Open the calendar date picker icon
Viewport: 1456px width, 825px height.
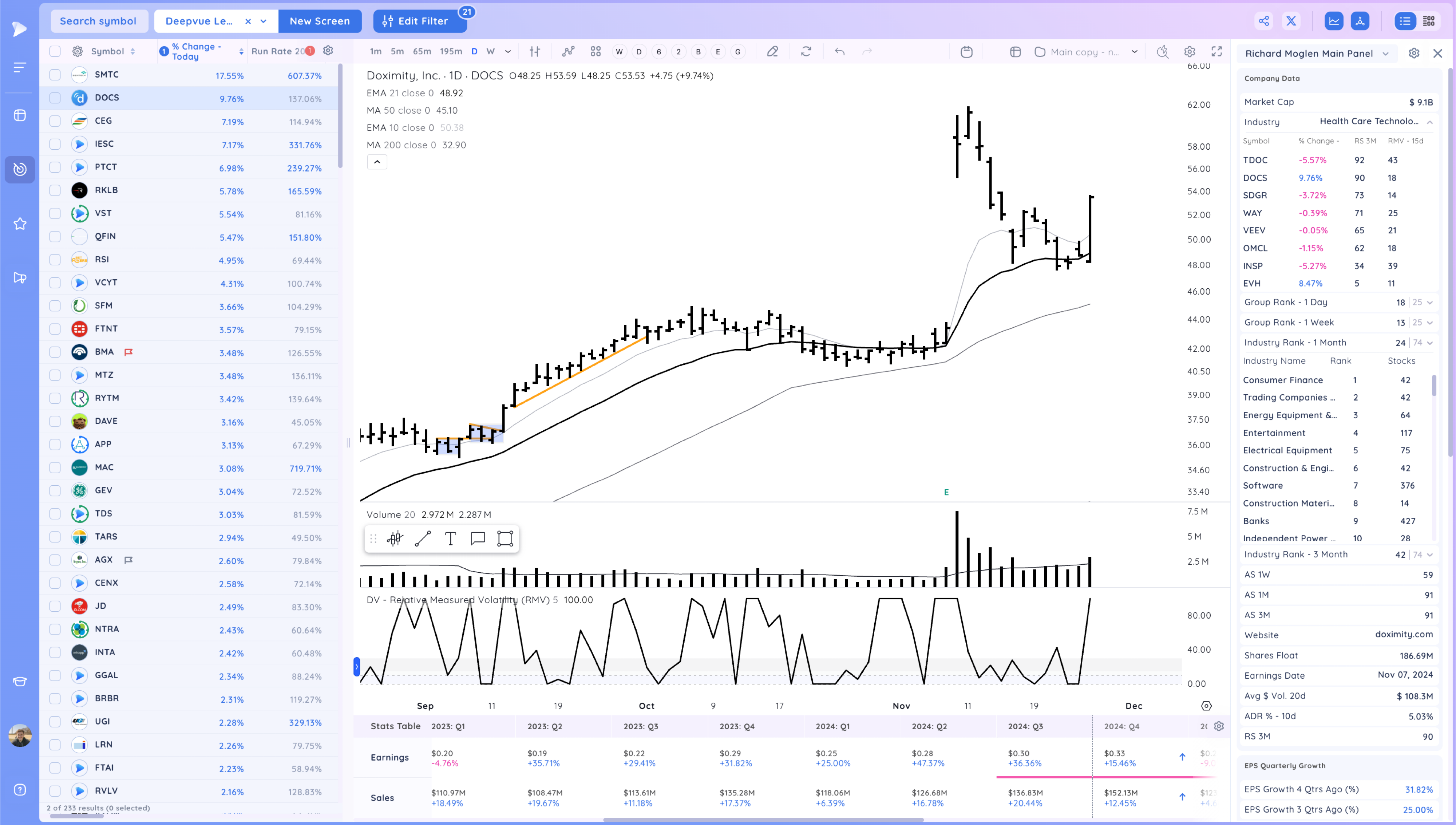click(x=967, y=52)
